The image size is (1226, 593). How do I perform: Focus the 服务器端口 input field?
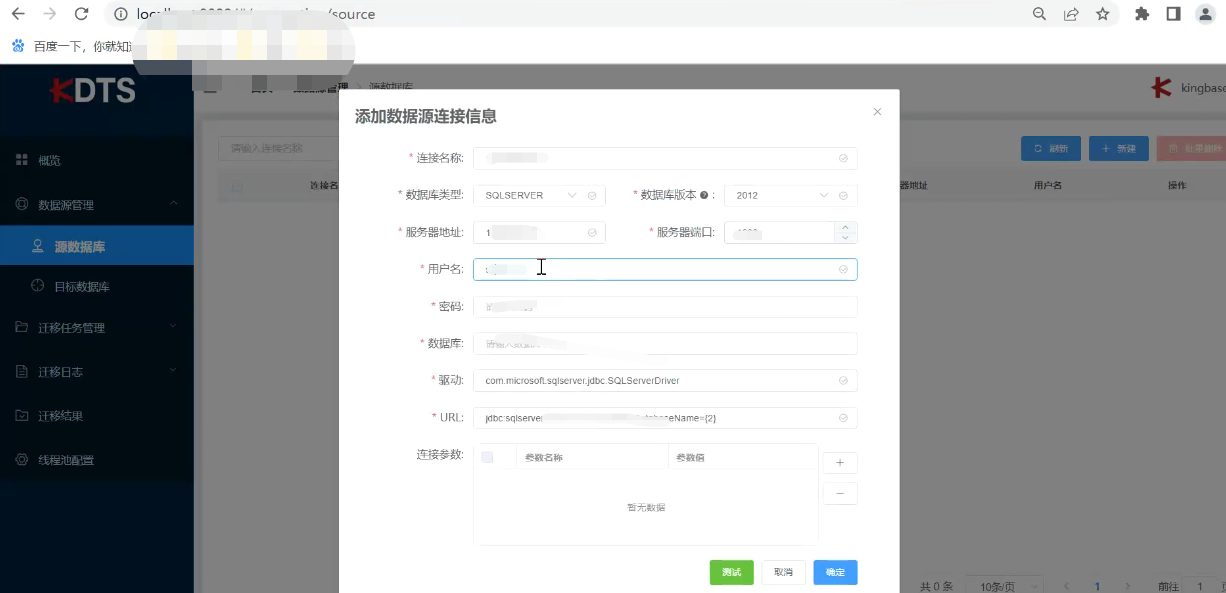[x=779, y=232]
